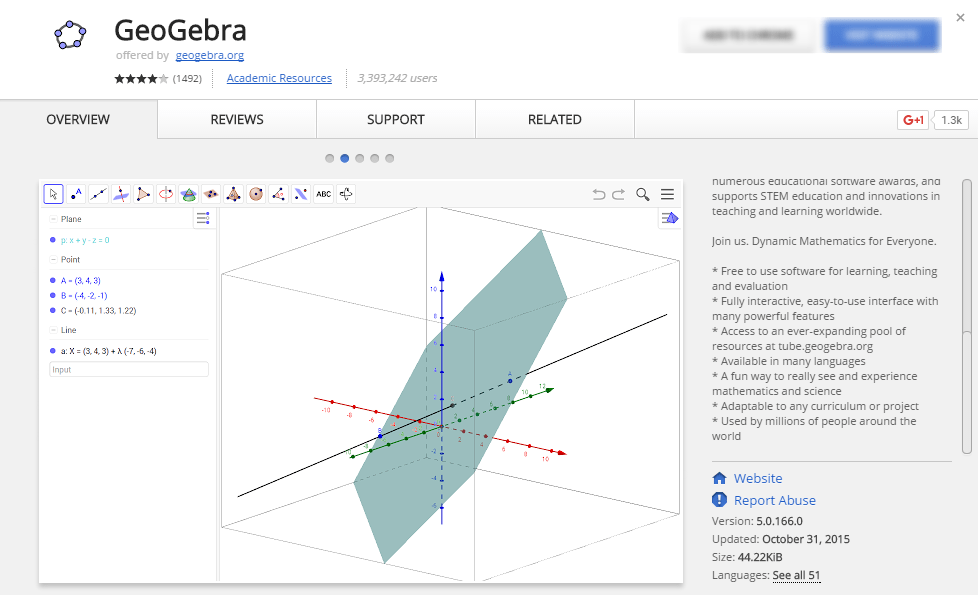Select the Reflect about Plane tool

click(301, 194)
